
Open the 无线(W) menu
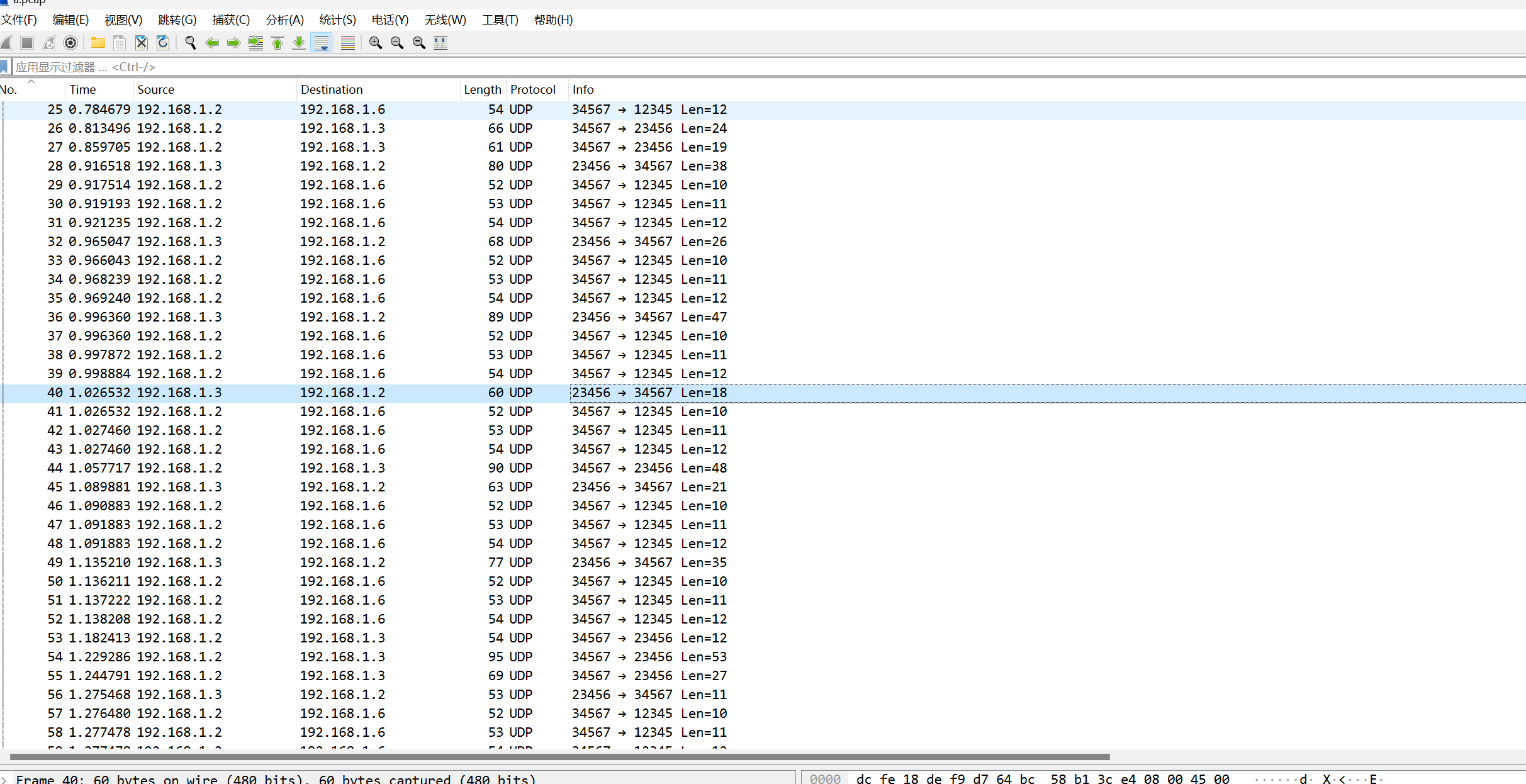pos(445,20)
